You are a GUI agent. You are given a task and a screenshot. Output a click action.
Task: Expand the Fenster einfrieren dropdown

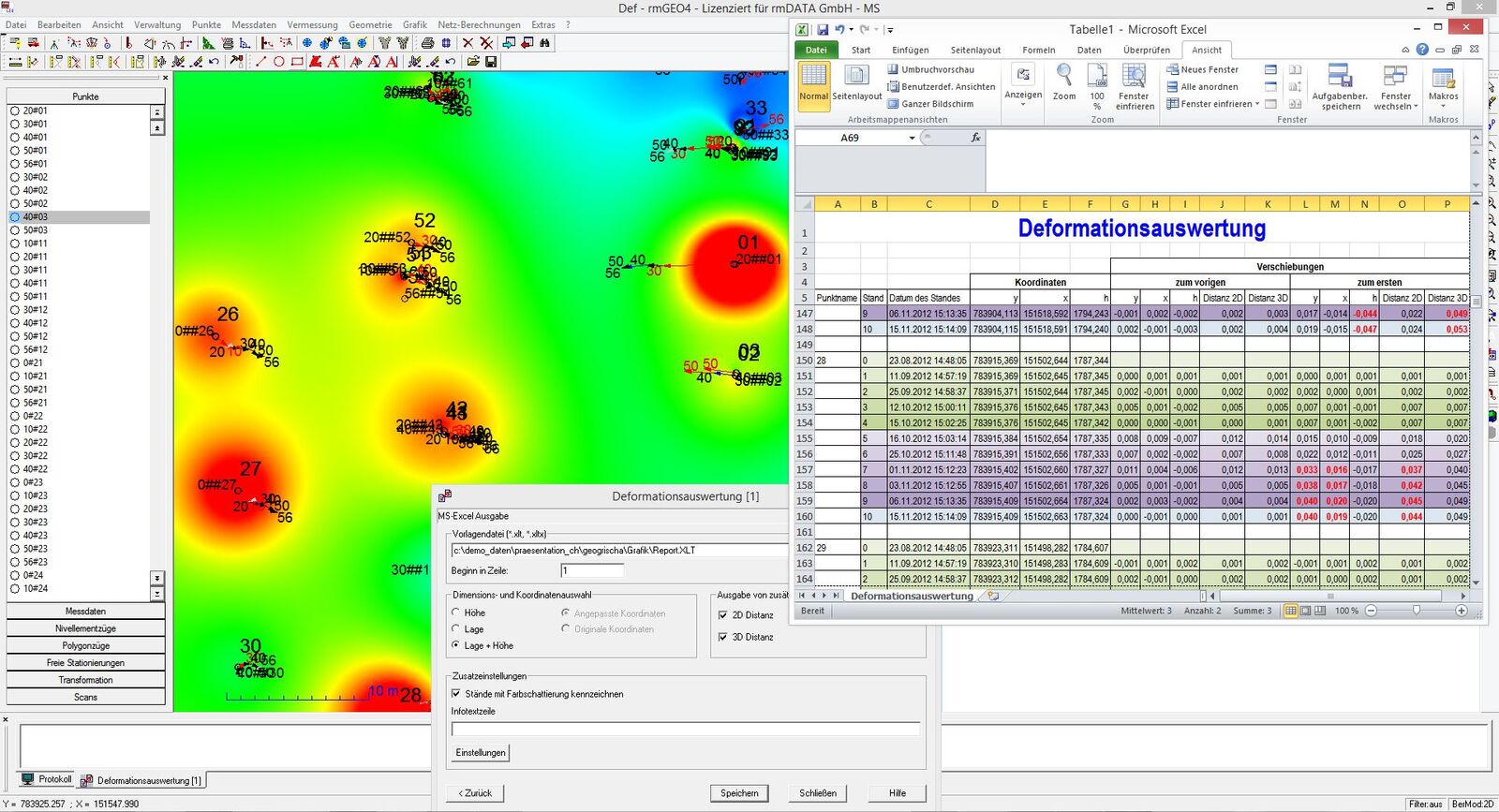[1257, 105]
